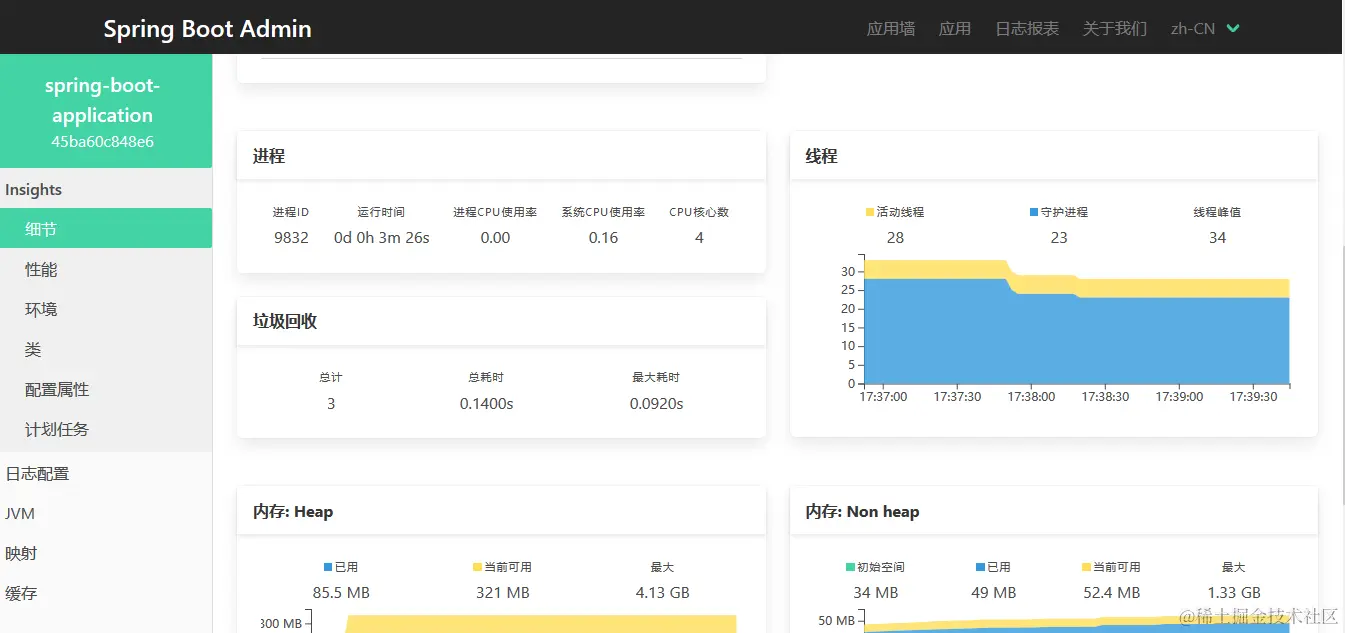Click the spring-boot-application sidebar header
Viewport: 1345px width, 633px height.
[x=106, y=111]
